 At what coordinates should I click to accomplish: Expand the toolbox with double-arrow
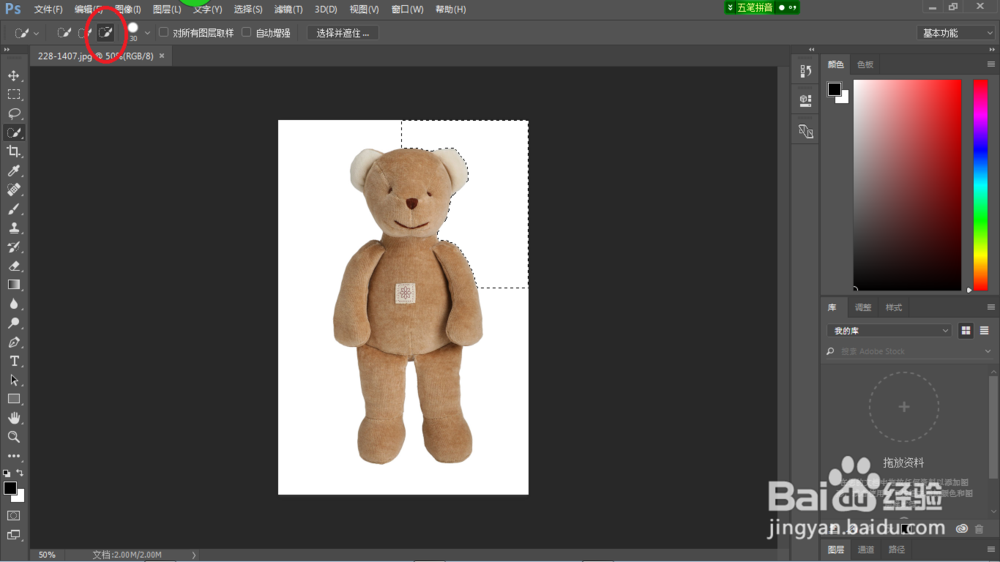[7, 49]
